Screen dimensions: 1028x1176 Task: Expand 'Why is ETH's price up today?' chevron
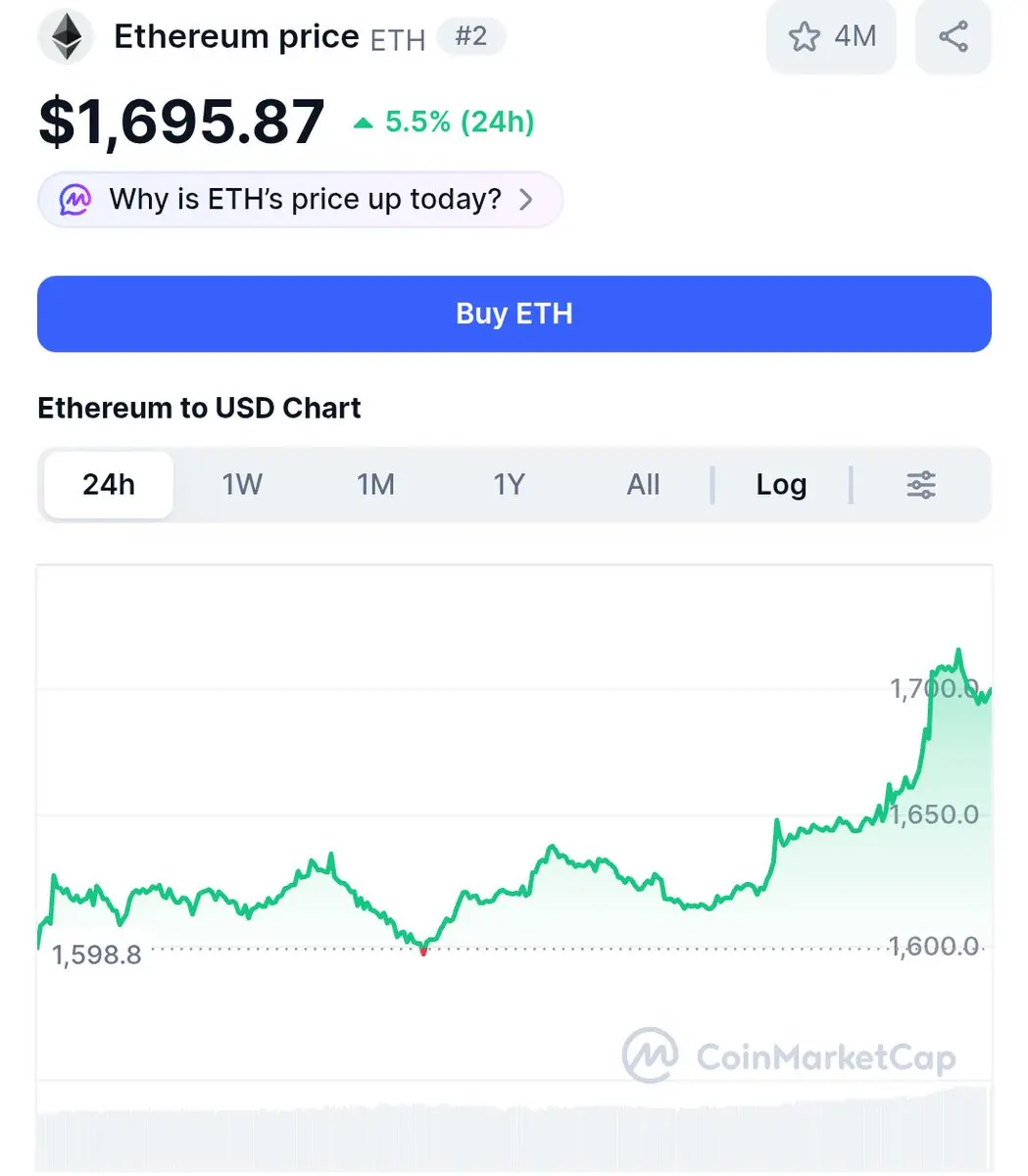coord(526,200)
